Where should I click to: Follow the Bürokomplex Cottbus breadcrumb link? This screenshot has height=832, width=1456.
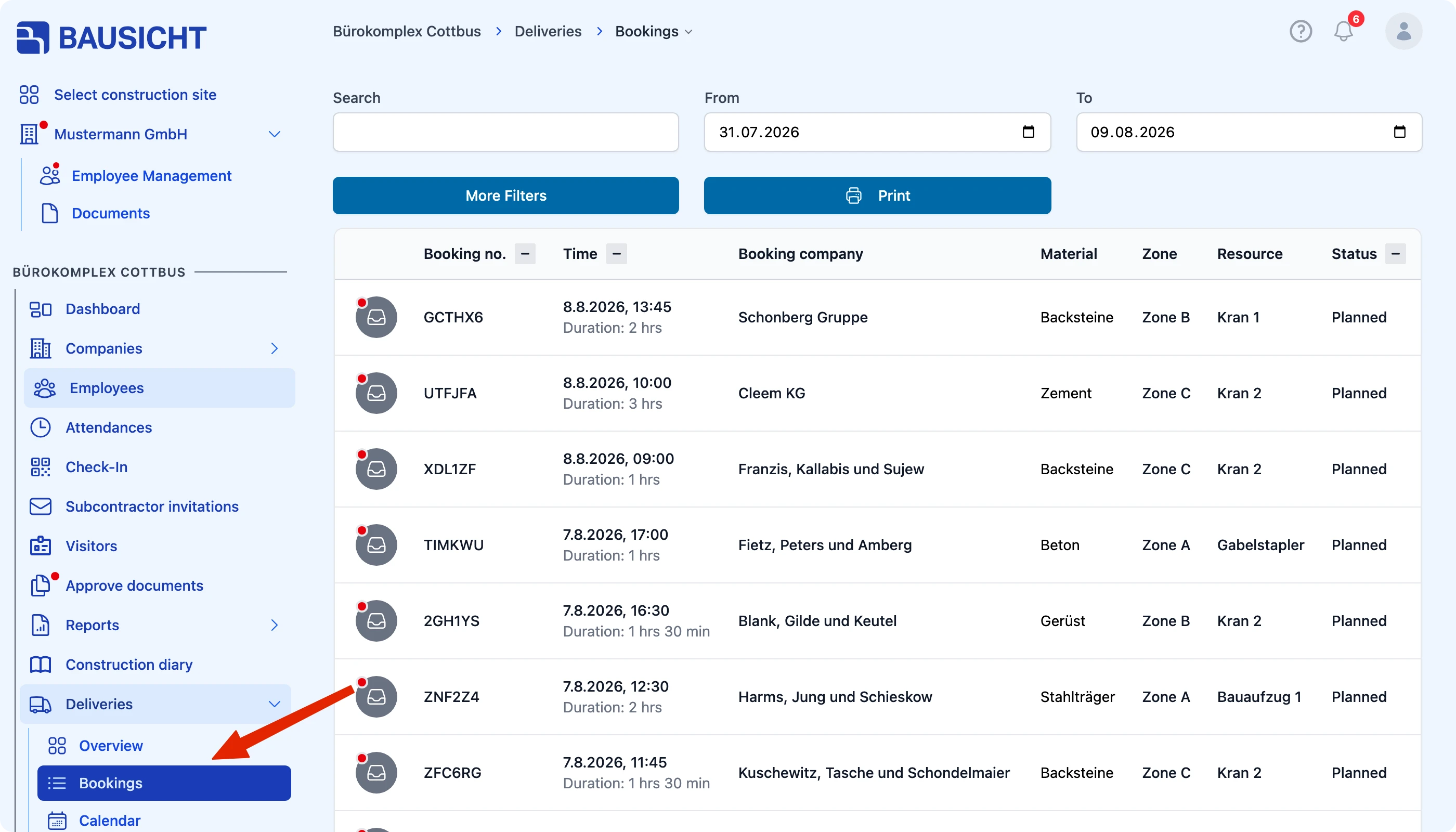[x=407, y=31]
